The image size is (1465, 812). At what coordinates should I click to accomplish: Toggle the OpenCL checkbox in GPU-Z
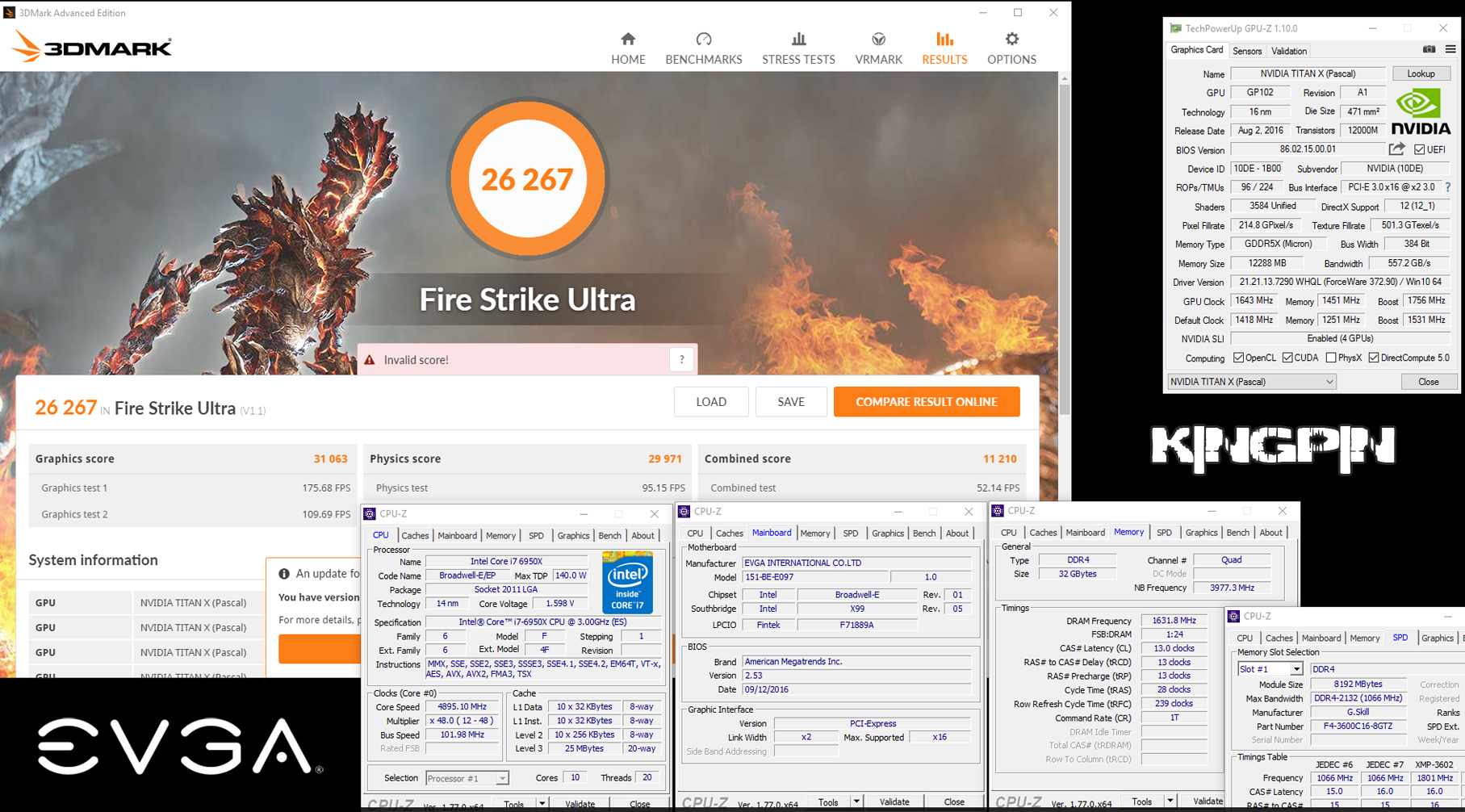coord(1238,358)
